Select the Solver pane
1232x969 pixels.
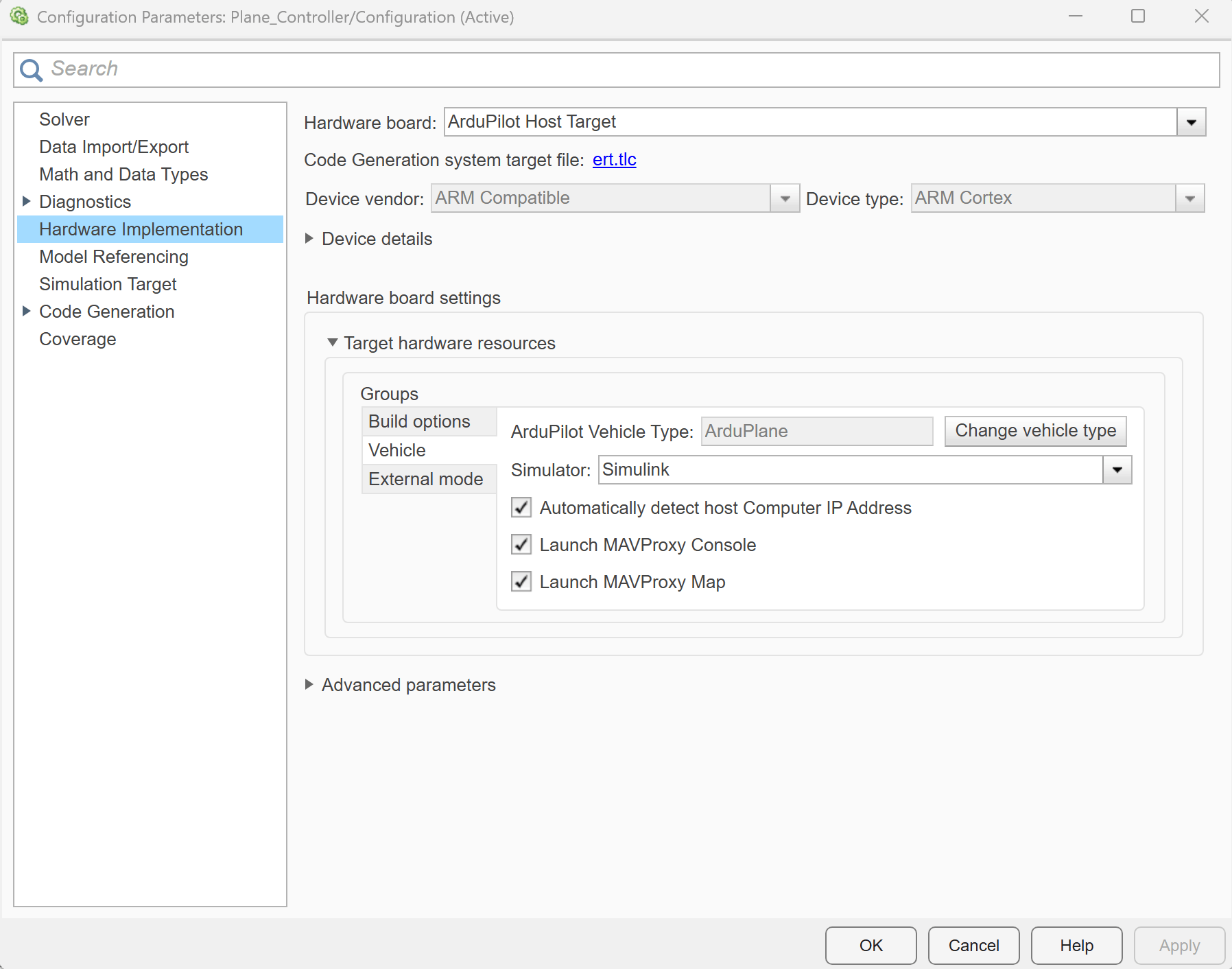64,119
